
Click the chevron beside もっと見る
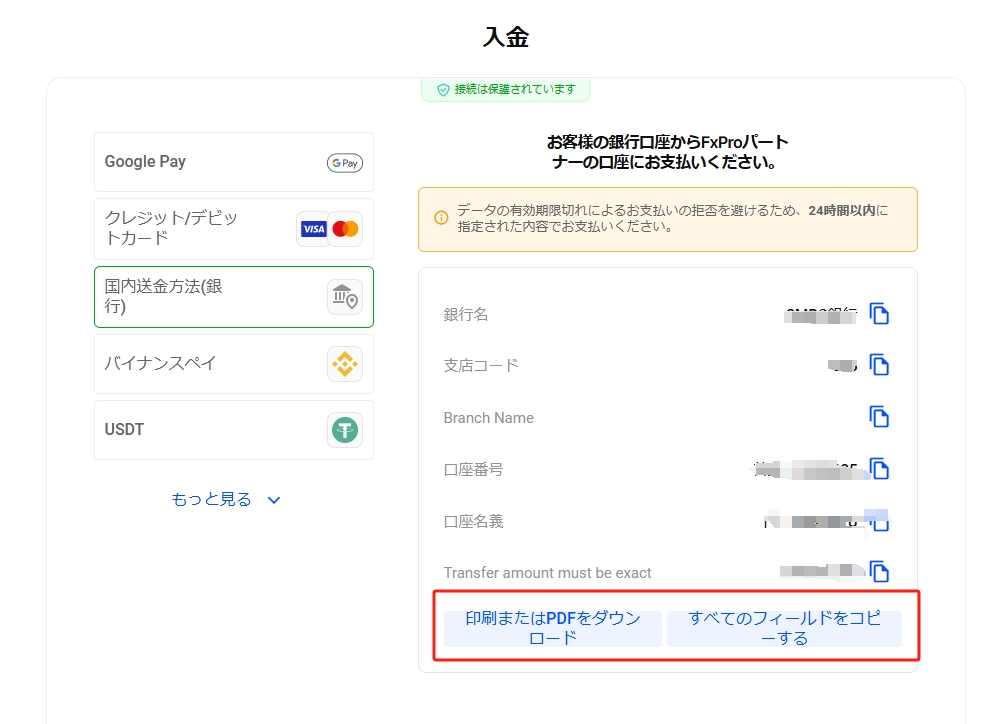pos(274,500)
